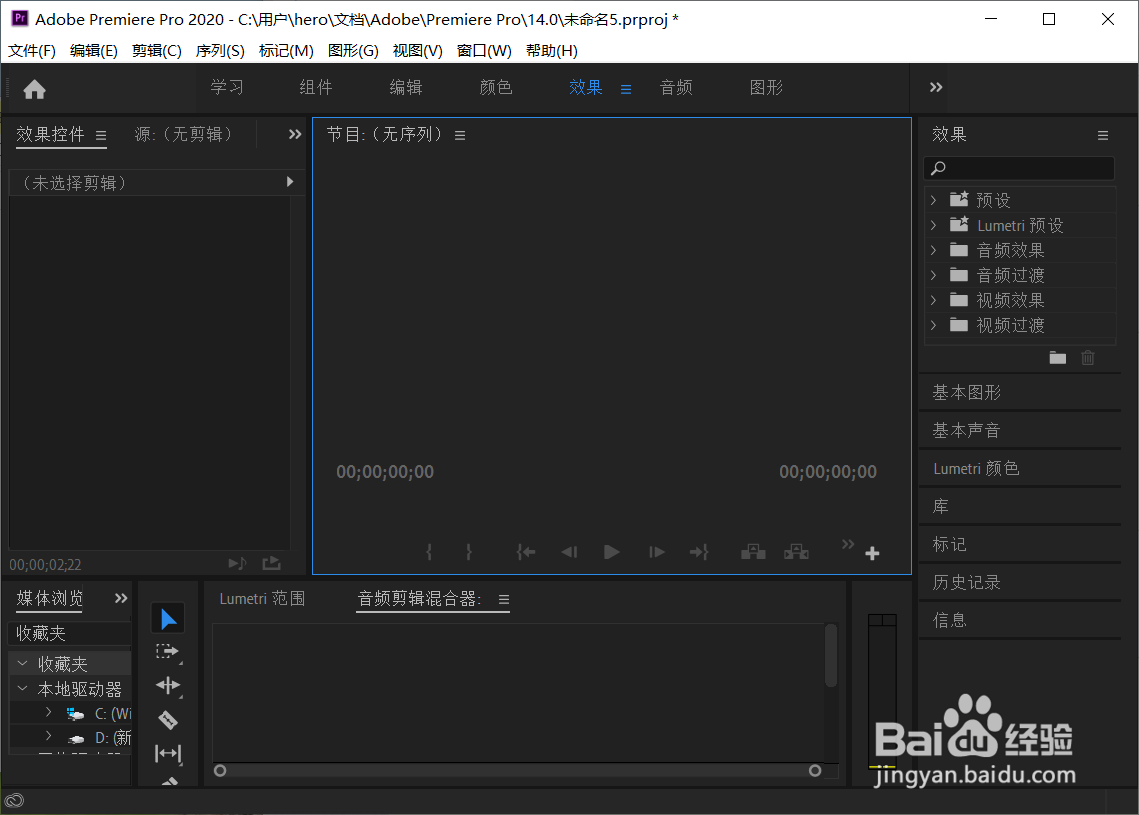Open the 基本声音 panel
This screenshot has height=815, width=1139.
(x=966, y=431)
